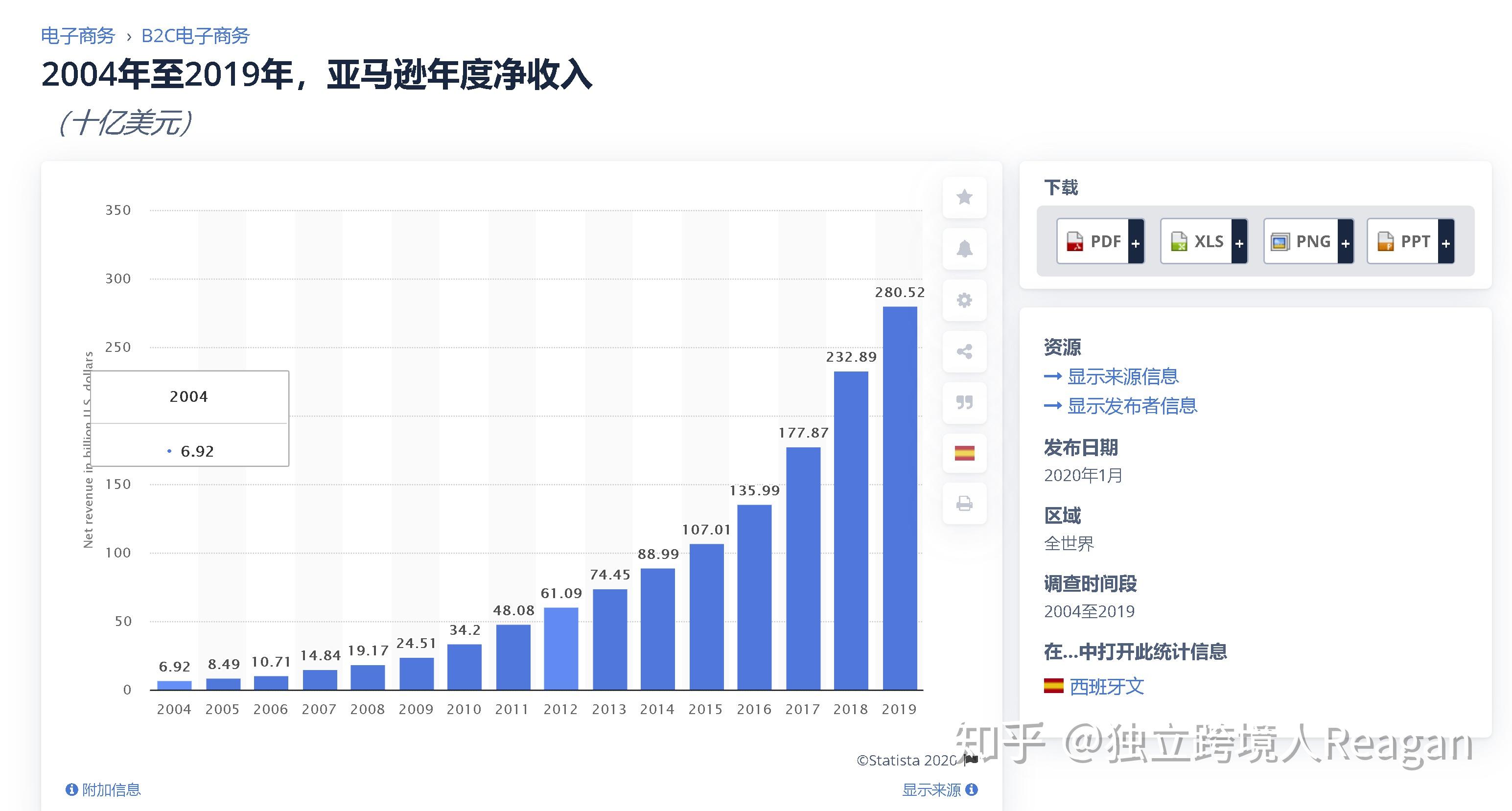Image resolution: width=1512 pixels, height=811 pixels.
Task: Click plus sign on PDF button
Action: (x=1136, y=242)
